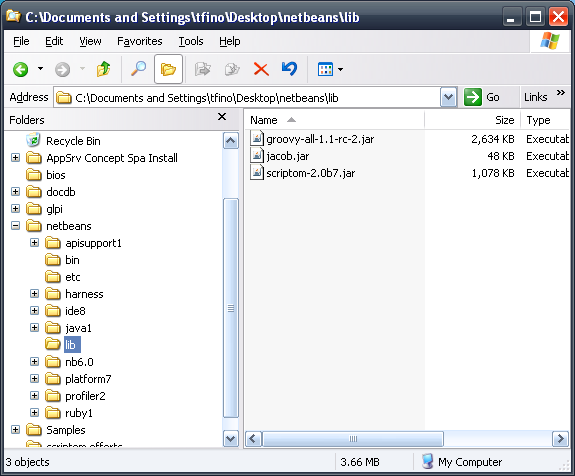575x476 pixels.
Task: Select the bin folder in tree
Action: (72, 260)
